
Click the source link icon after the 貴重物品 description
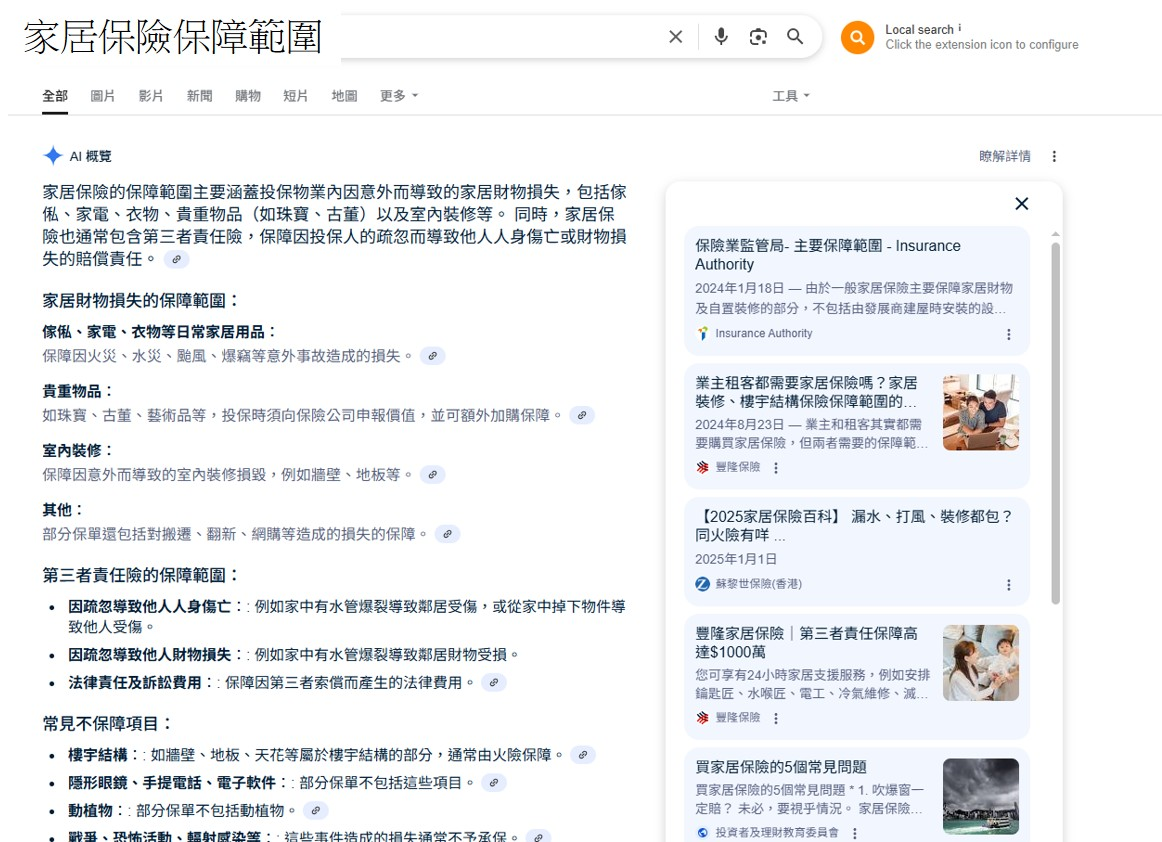582,415
